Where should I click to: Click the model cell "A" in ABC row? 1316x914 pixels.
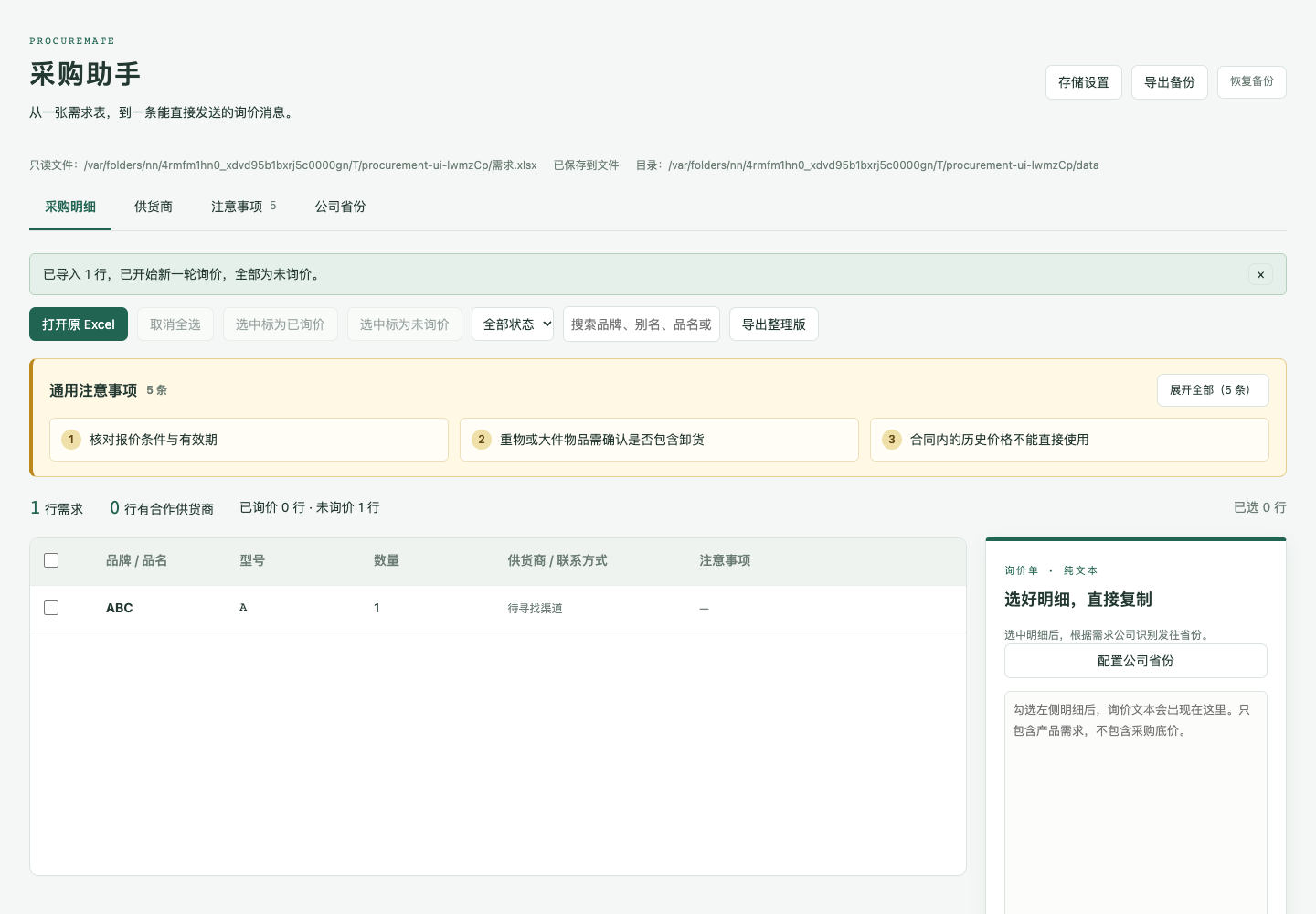point(243,608)
